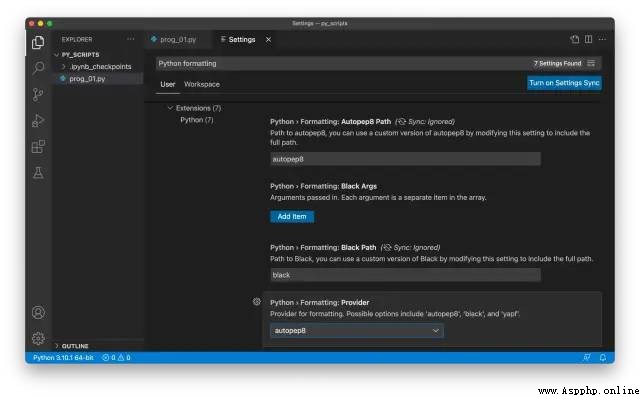Click the Python formatting search field
The width and height of the screenshot is (640, 397).
coord(343,63)
